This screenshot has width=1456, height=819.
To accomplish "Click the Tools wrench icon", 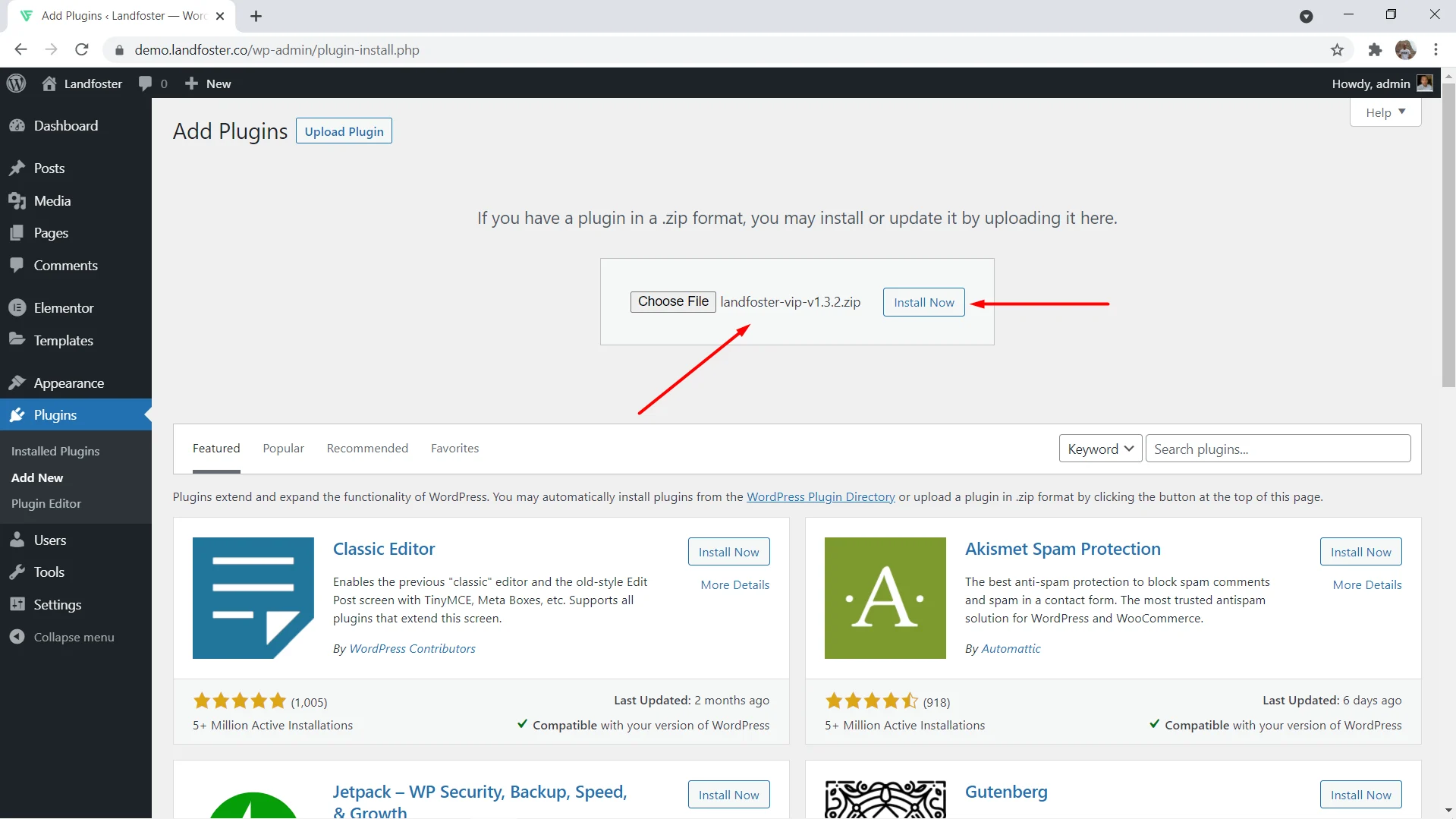I will coord(17,572).
